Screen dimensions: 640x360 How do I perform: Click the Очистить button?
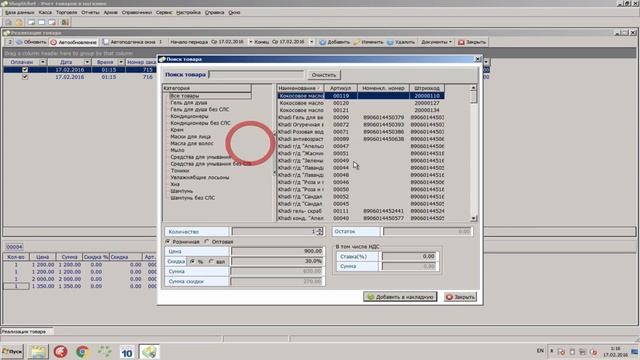click(x=324, y=75)
